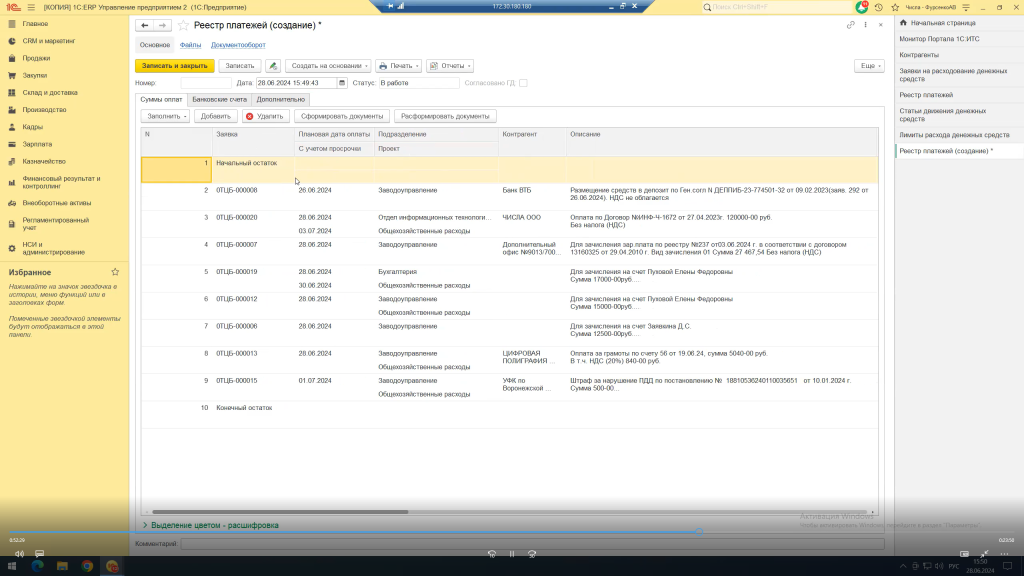Switch to the Дополнительно tab

[280, 100]
